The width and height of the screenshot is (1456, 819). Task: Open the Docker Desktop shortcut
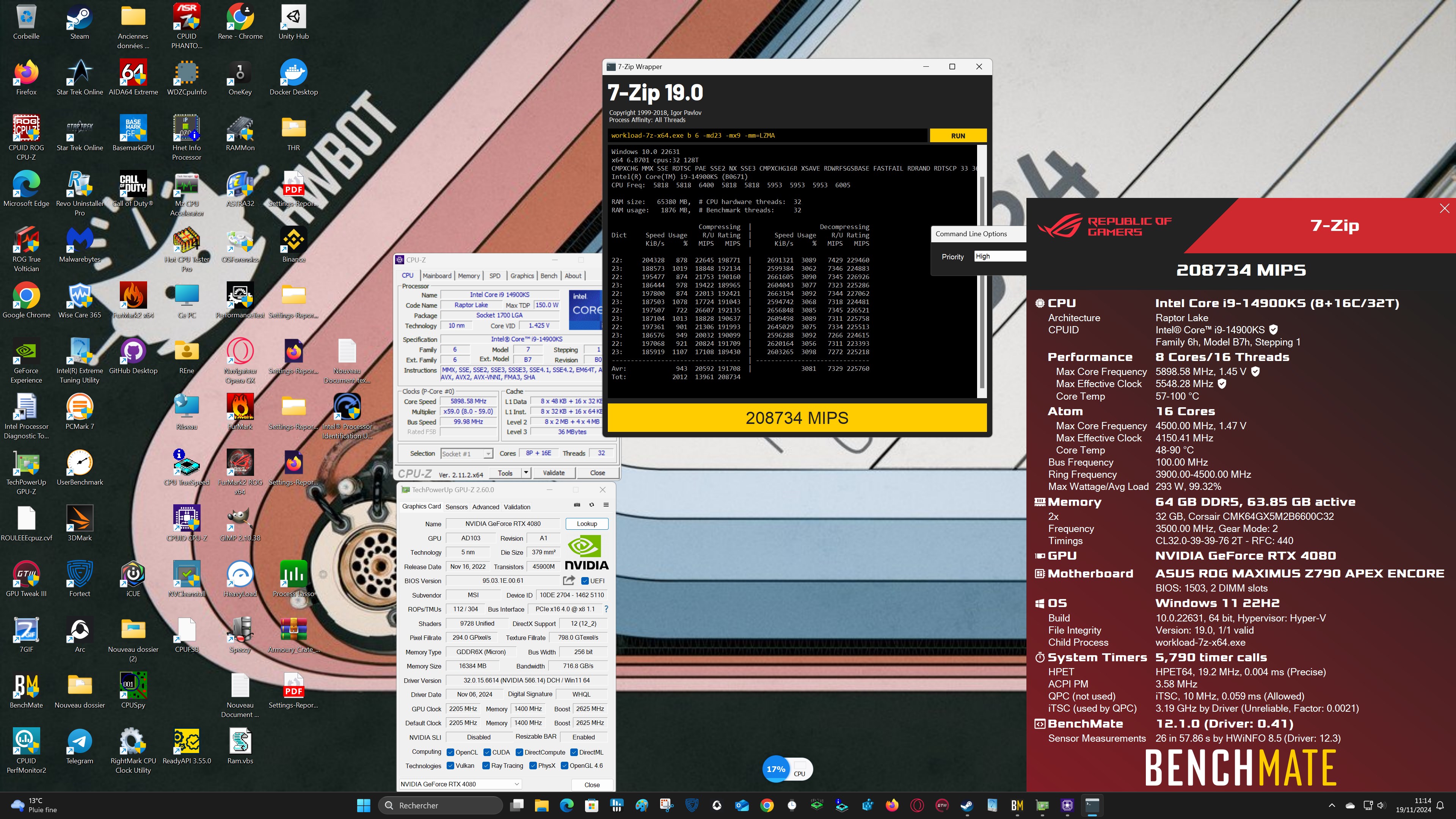pos(293,78)
